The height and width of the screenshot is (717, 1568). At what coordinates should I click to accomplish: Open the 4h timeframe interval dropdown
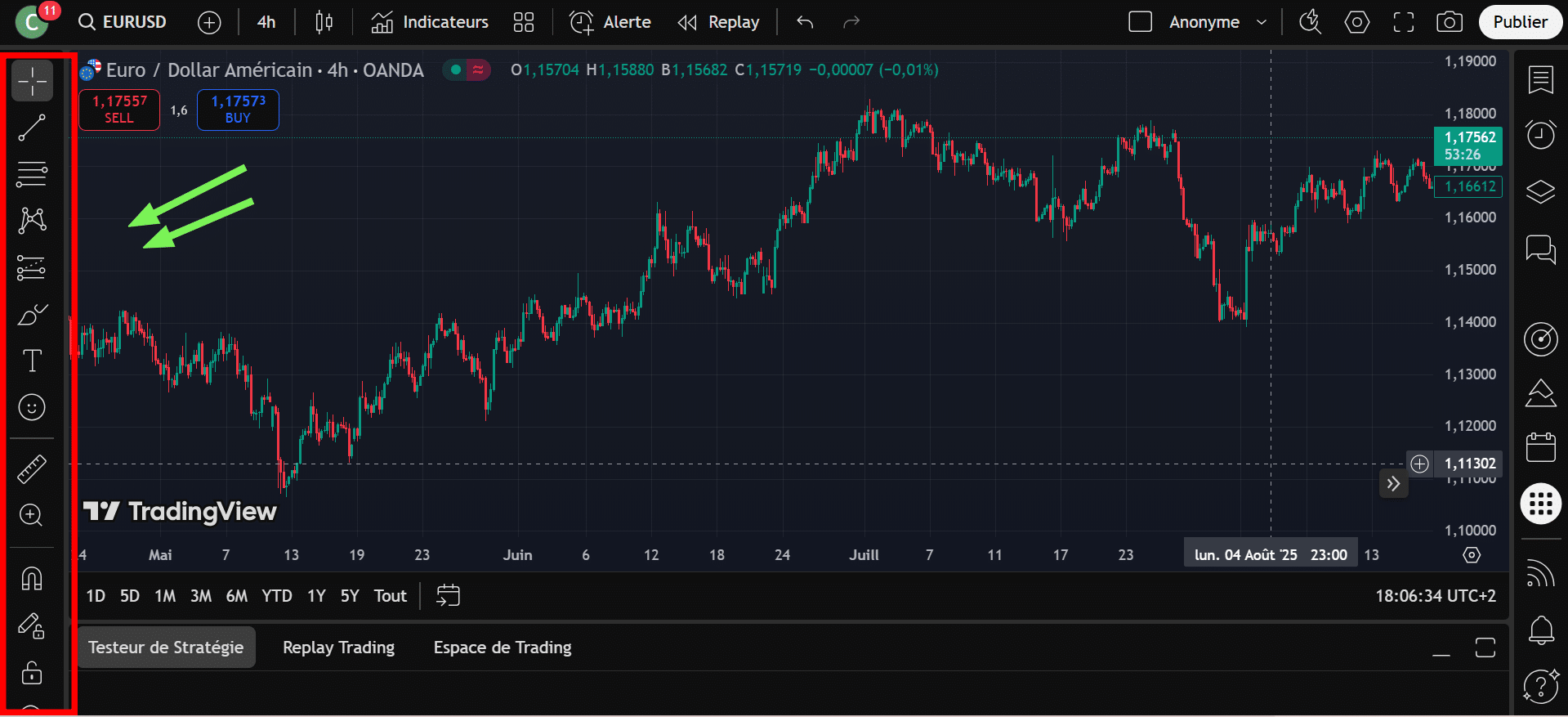point(266,22)
